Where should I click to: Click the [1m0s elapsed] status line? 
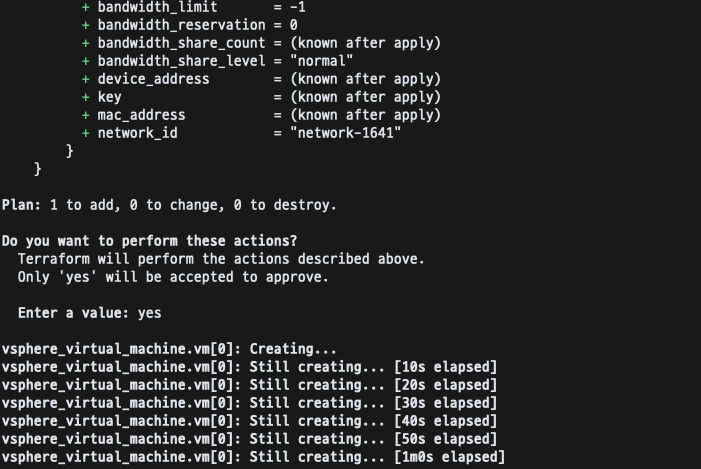tap(253, 457)
